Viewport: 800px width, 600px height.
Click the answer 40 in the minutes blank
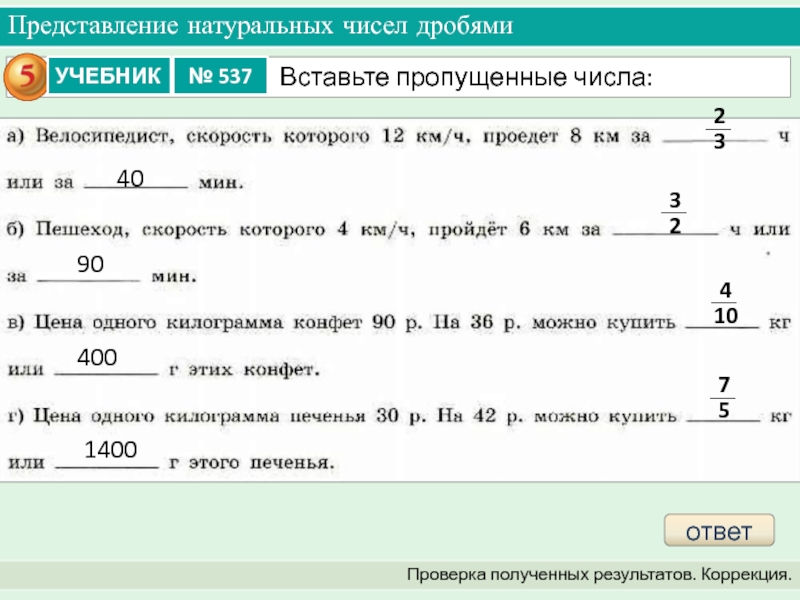(130, 179)
